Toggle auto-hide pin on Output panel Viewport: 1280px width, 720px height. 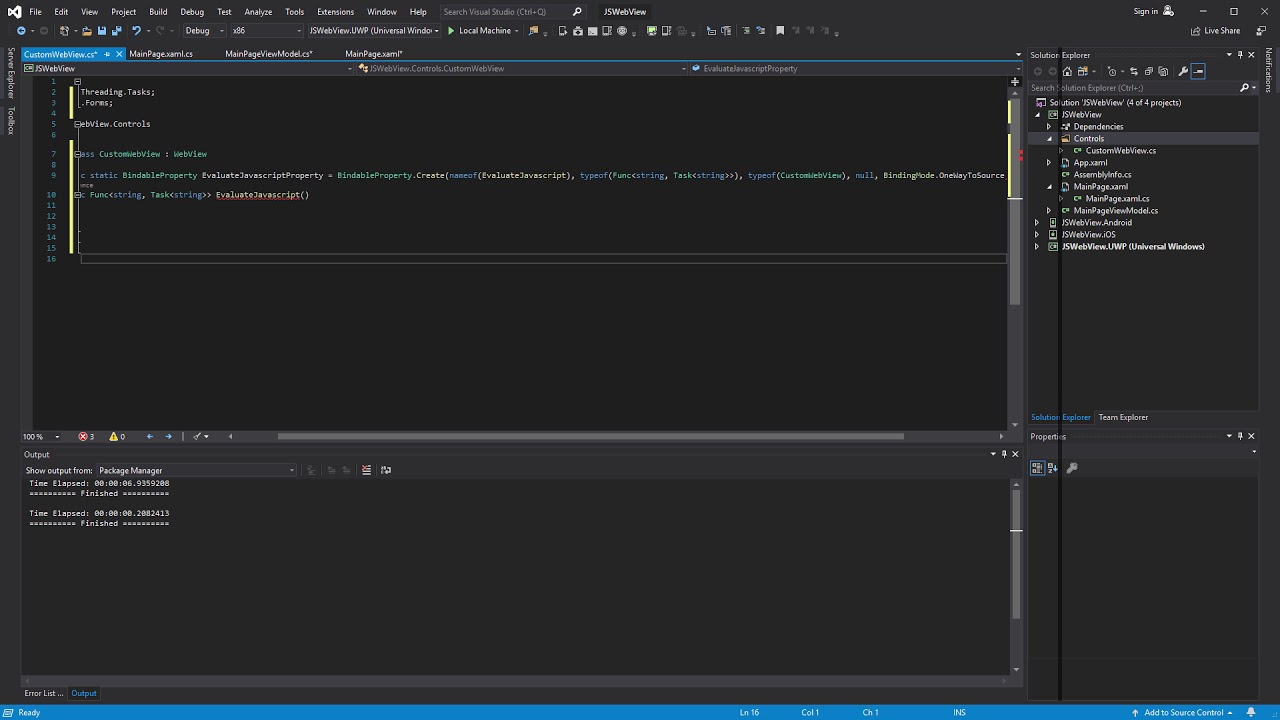coord(1005,454)
